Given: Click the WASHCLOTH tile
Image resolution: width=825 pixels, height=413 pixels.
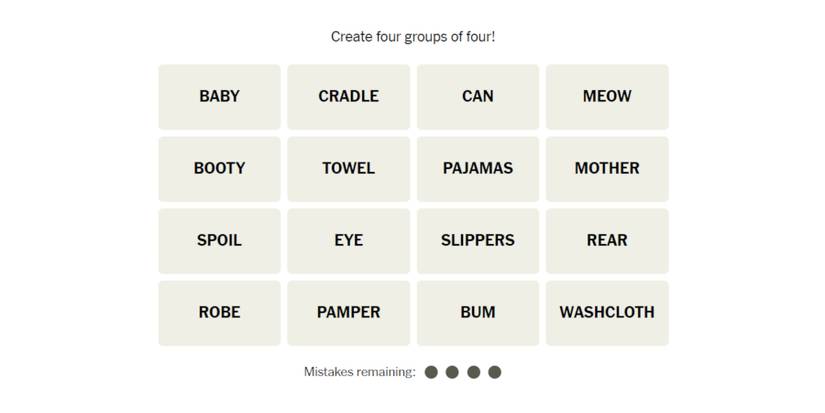Looking at the screenshot, I should pyautogui.click(x=607, y=313).
